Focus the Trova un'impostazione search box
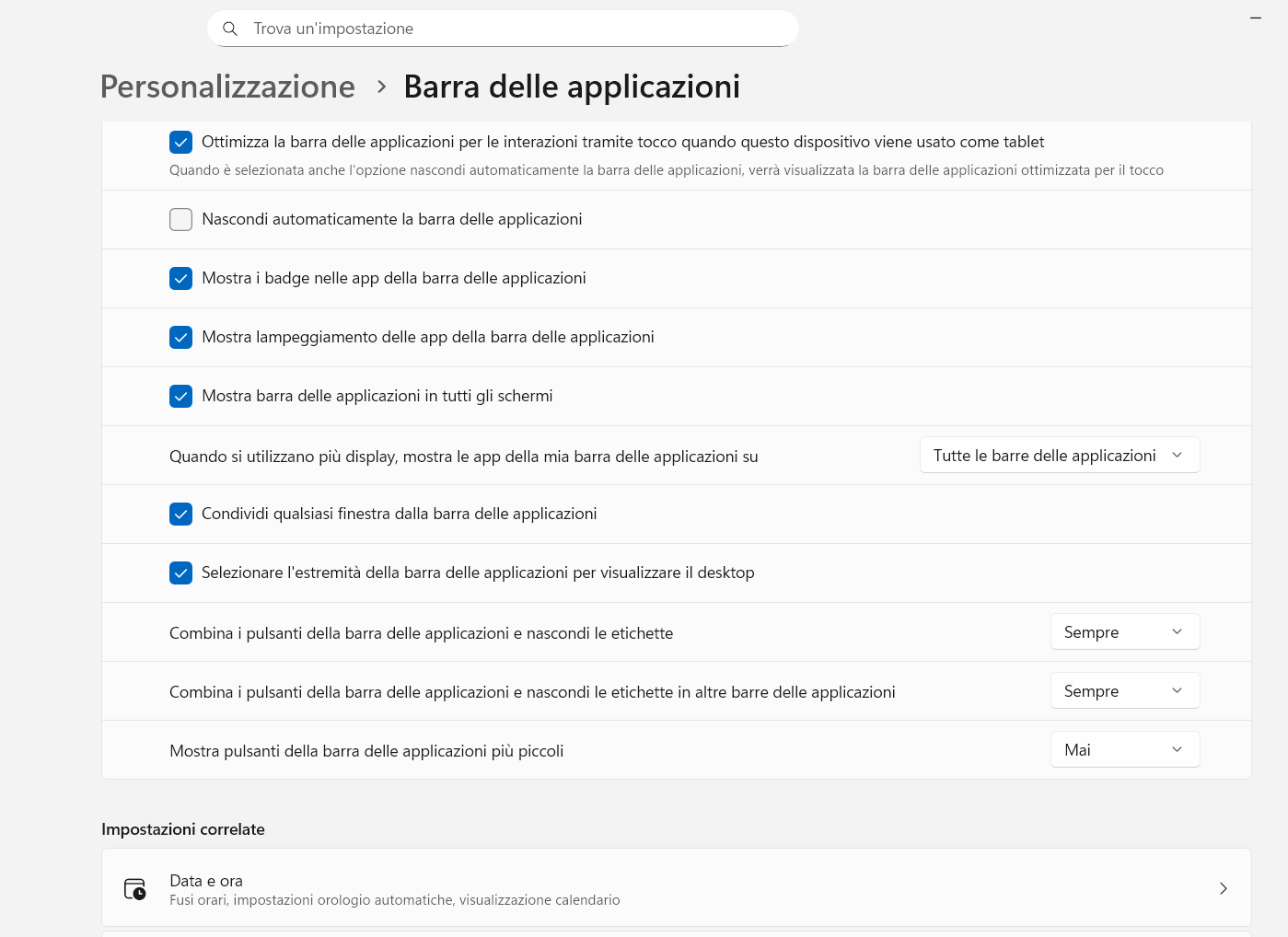 click(x=503, y=29)
